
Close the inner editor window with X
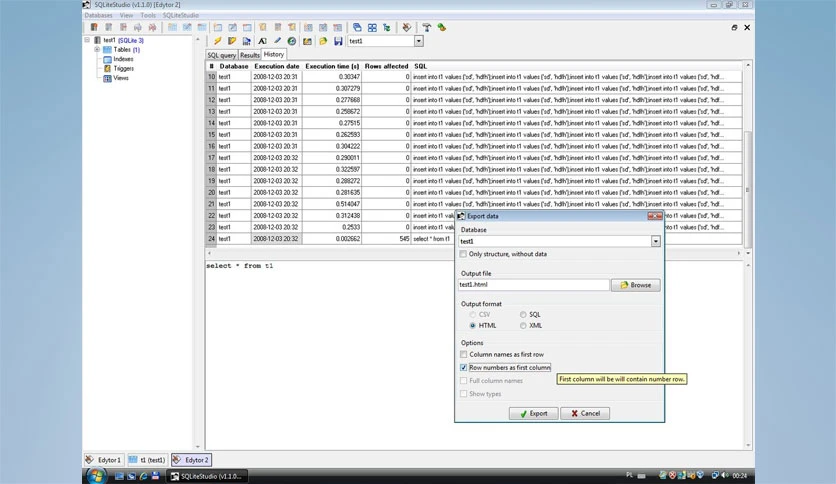(747, 28)
